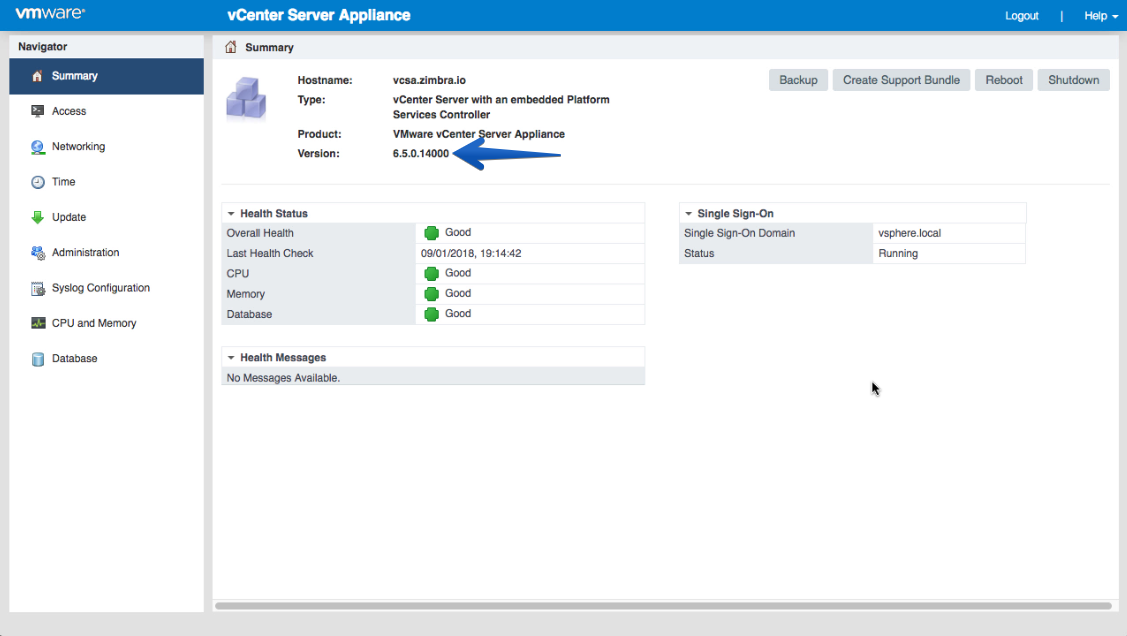The image size is (1127, 636).
Task: Click the Navigator panel heading
Action: click(42, 47)
